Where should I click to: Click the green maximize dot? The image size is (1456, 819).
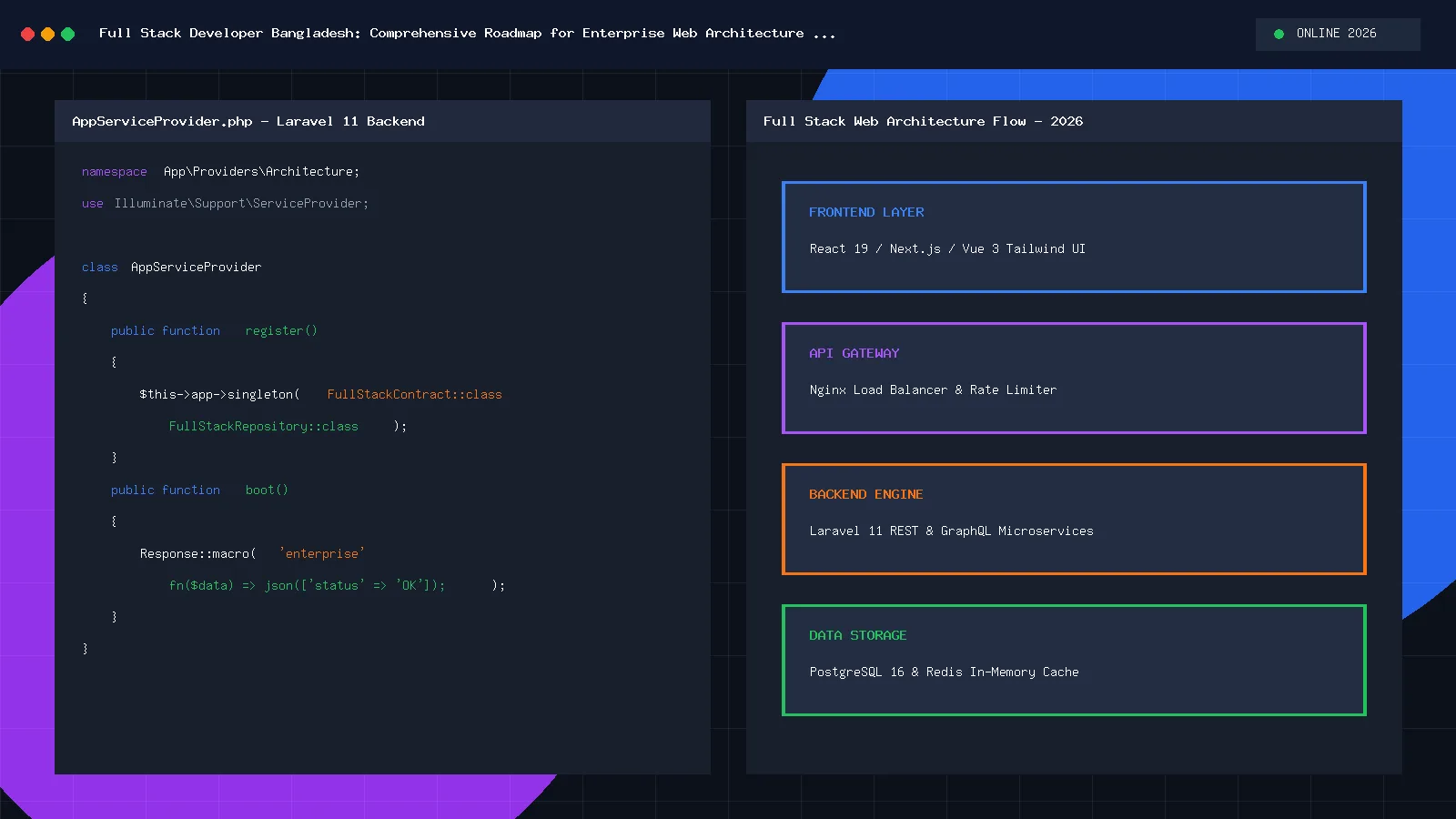click(67, 34)
